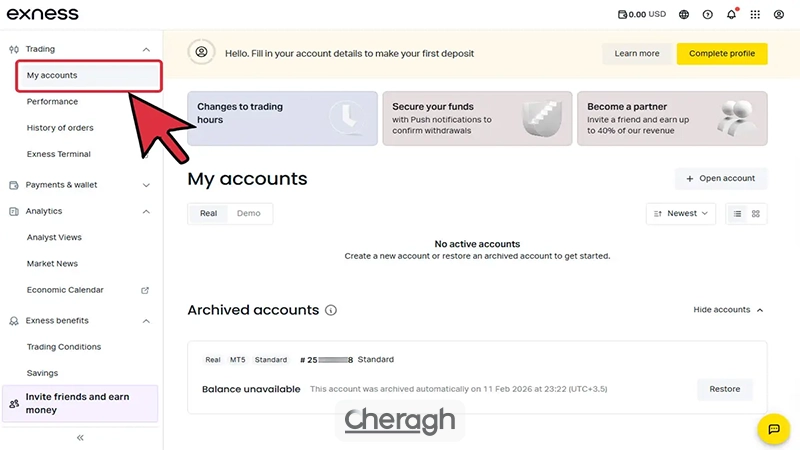Open the apps grid menu
Image resolution: width=800 pixels, height=450 pixels.
tap(755, 15)
